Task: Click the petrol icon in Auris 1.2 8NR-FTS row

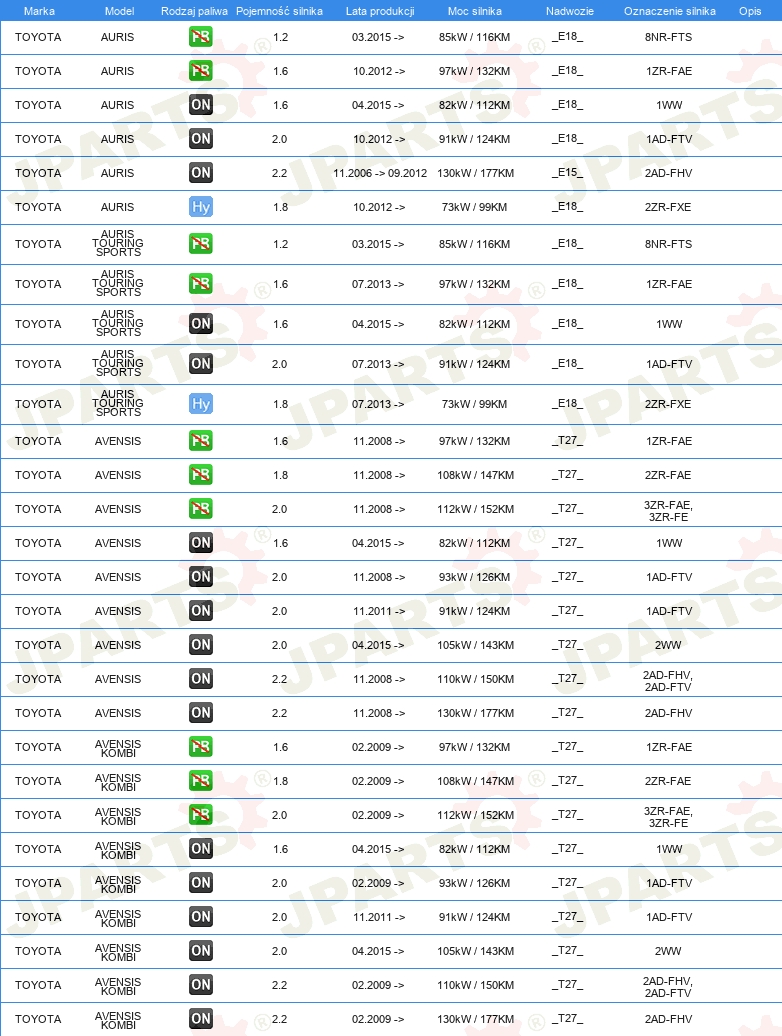Action: click(201, 36)
